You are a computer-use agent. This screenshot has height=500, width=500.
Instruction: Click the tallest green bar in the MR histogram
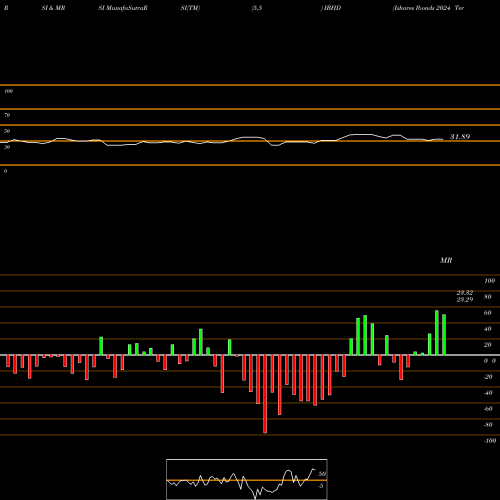437,333
